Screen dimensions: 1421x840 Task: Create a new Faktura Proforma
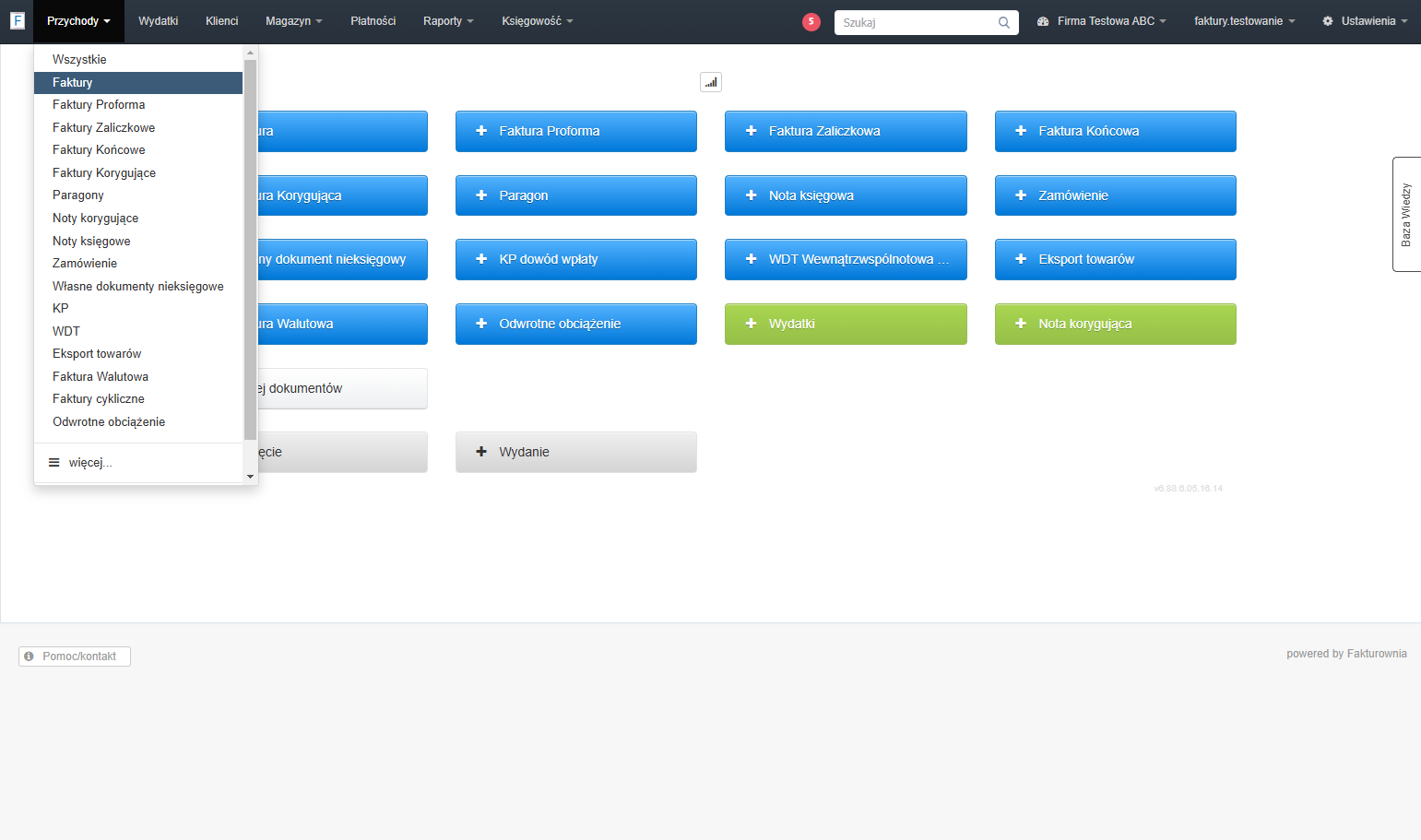[576, 131]
